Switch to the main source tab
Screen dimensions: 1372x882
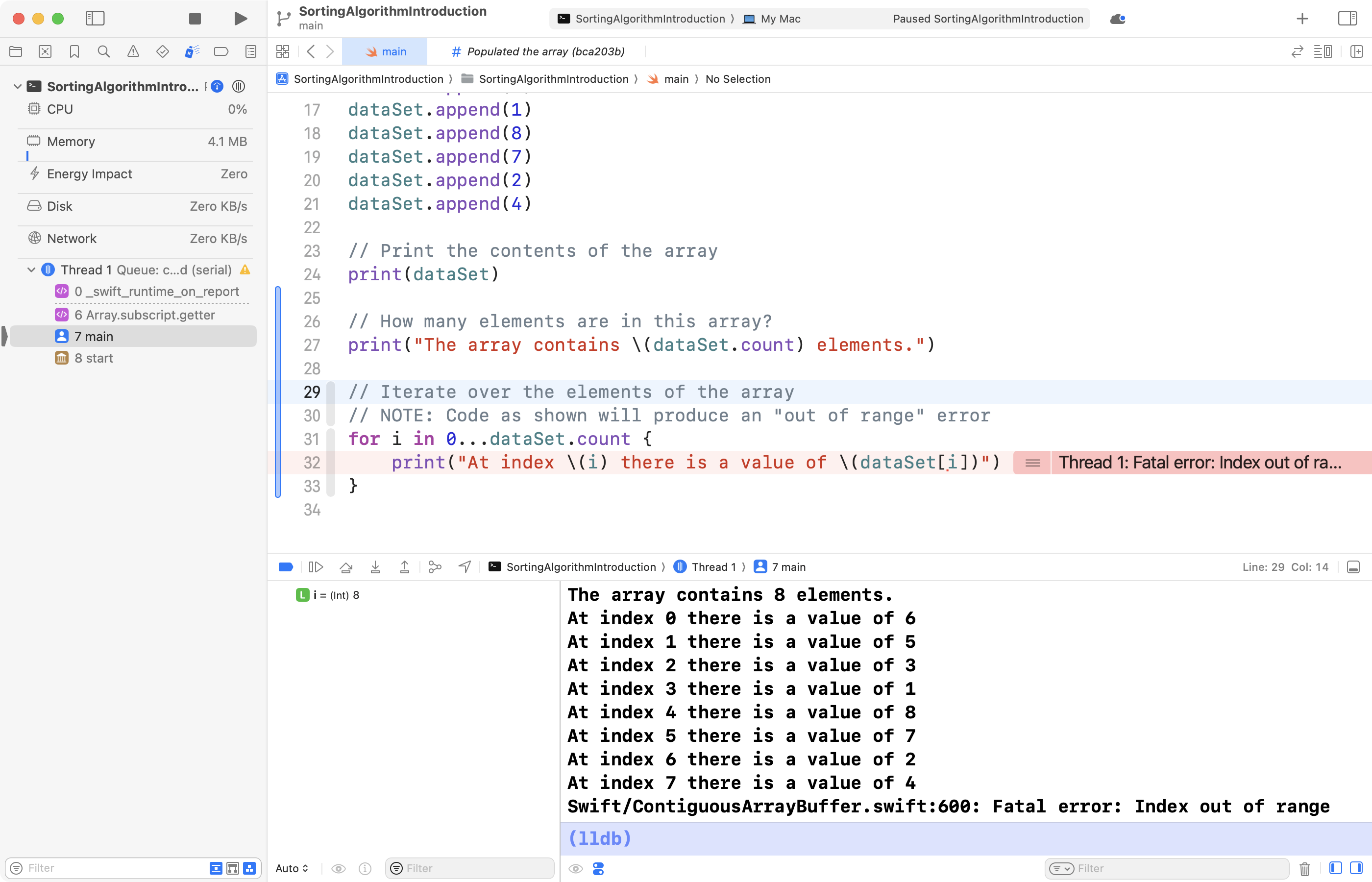click(x=385, y=51)
